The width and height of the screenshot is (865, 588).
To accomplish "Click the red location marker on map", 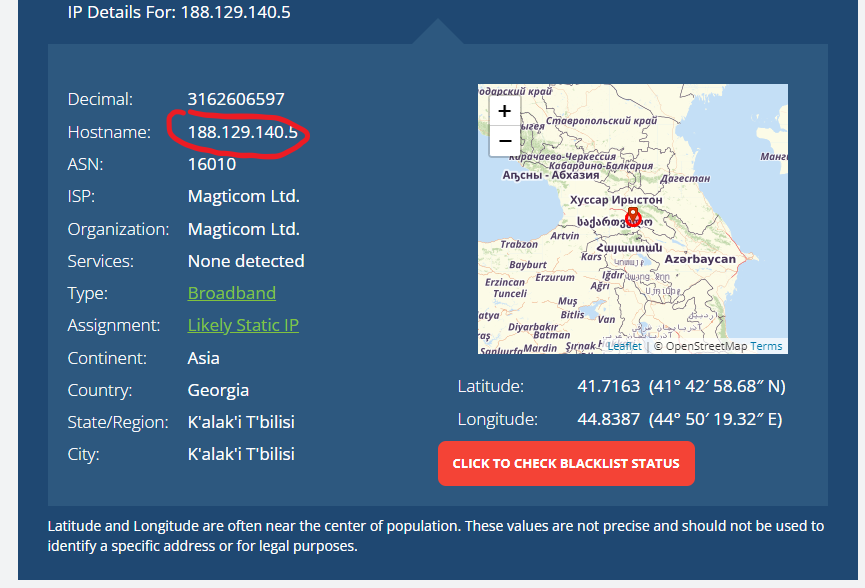I will click(x=632, y=217).
